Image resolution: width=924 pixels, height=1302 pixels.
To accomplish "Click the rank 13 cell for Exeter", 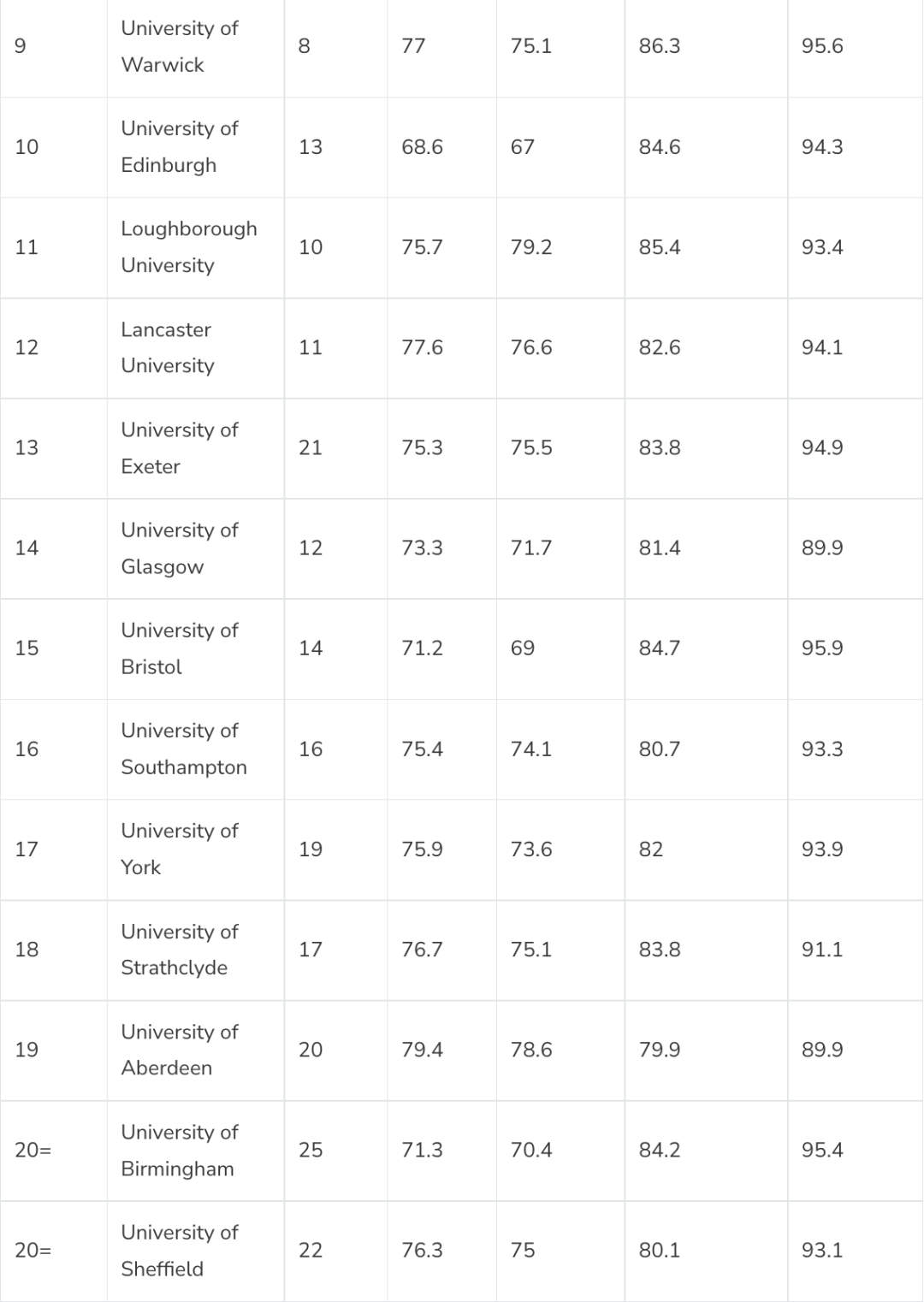I will tap(27, 447).
